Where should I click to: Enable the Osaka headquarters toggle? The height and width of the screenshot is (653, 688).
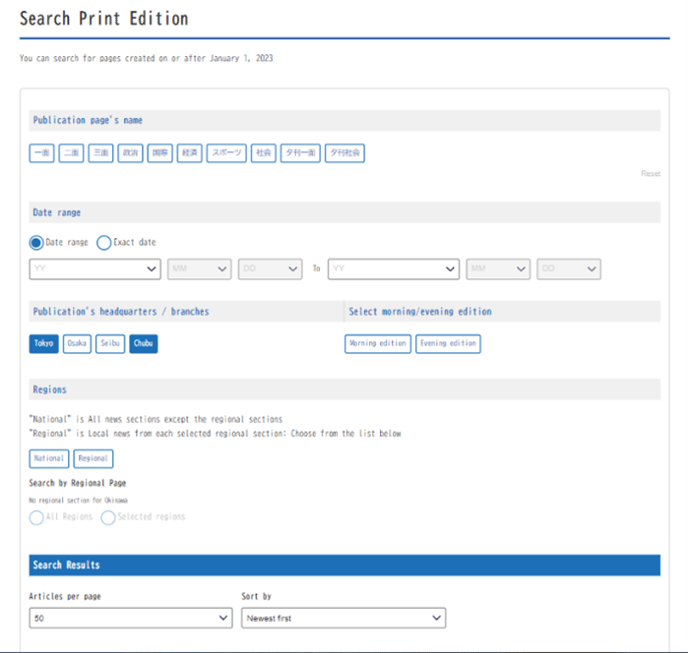coord(77,344)
